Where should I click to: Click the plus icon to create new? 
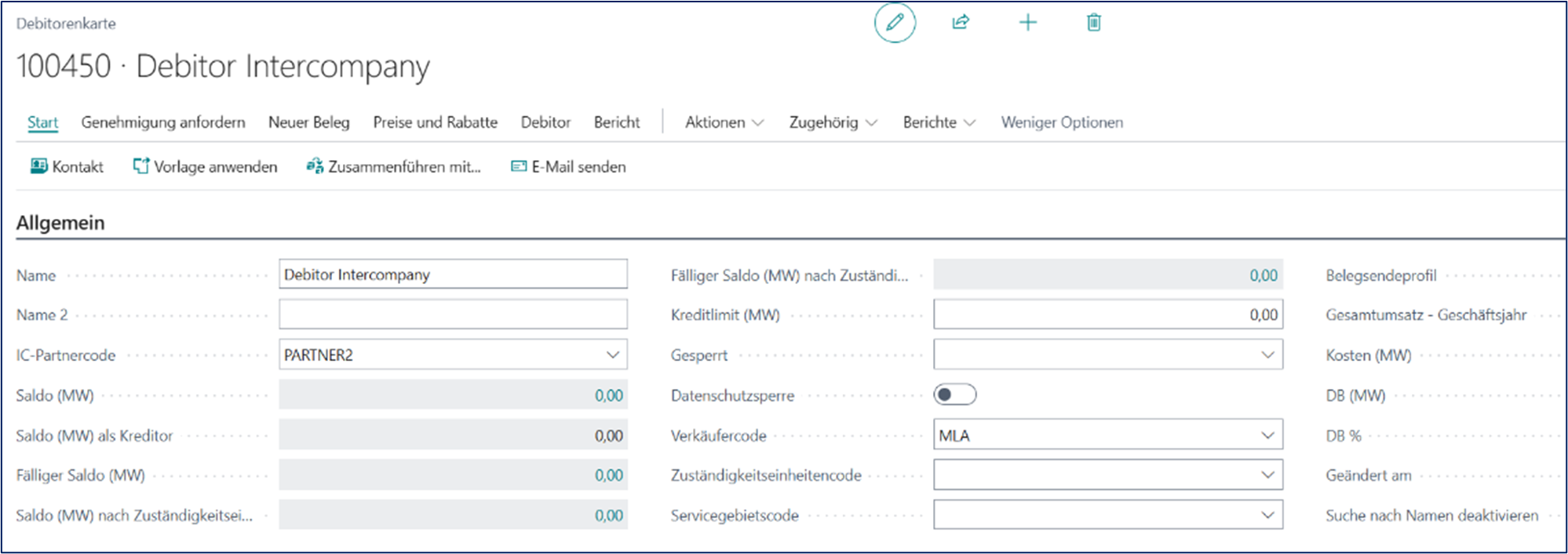1027,23
